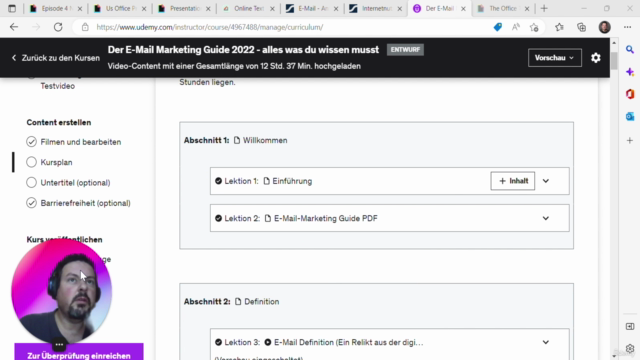Image resolution: width=640 pixels, height=360 pixels.
Task: Click the scrollbar up arrow
Action: click(x=614, y=42)
